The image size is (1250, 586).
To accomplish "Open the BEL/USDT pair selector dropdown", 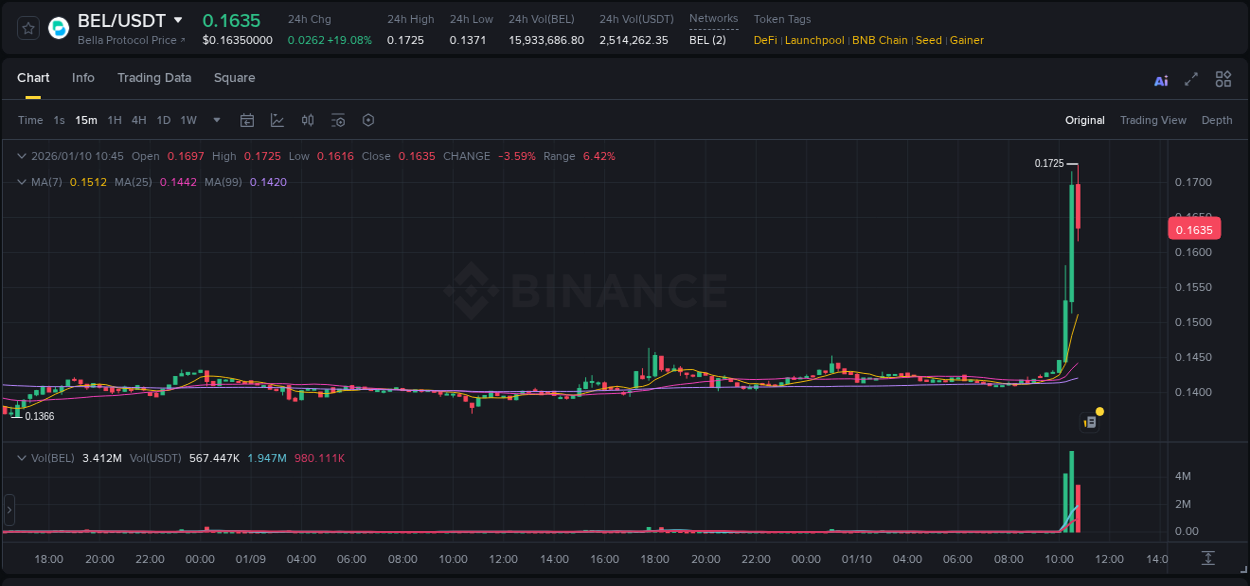I will tap(178, 20).
